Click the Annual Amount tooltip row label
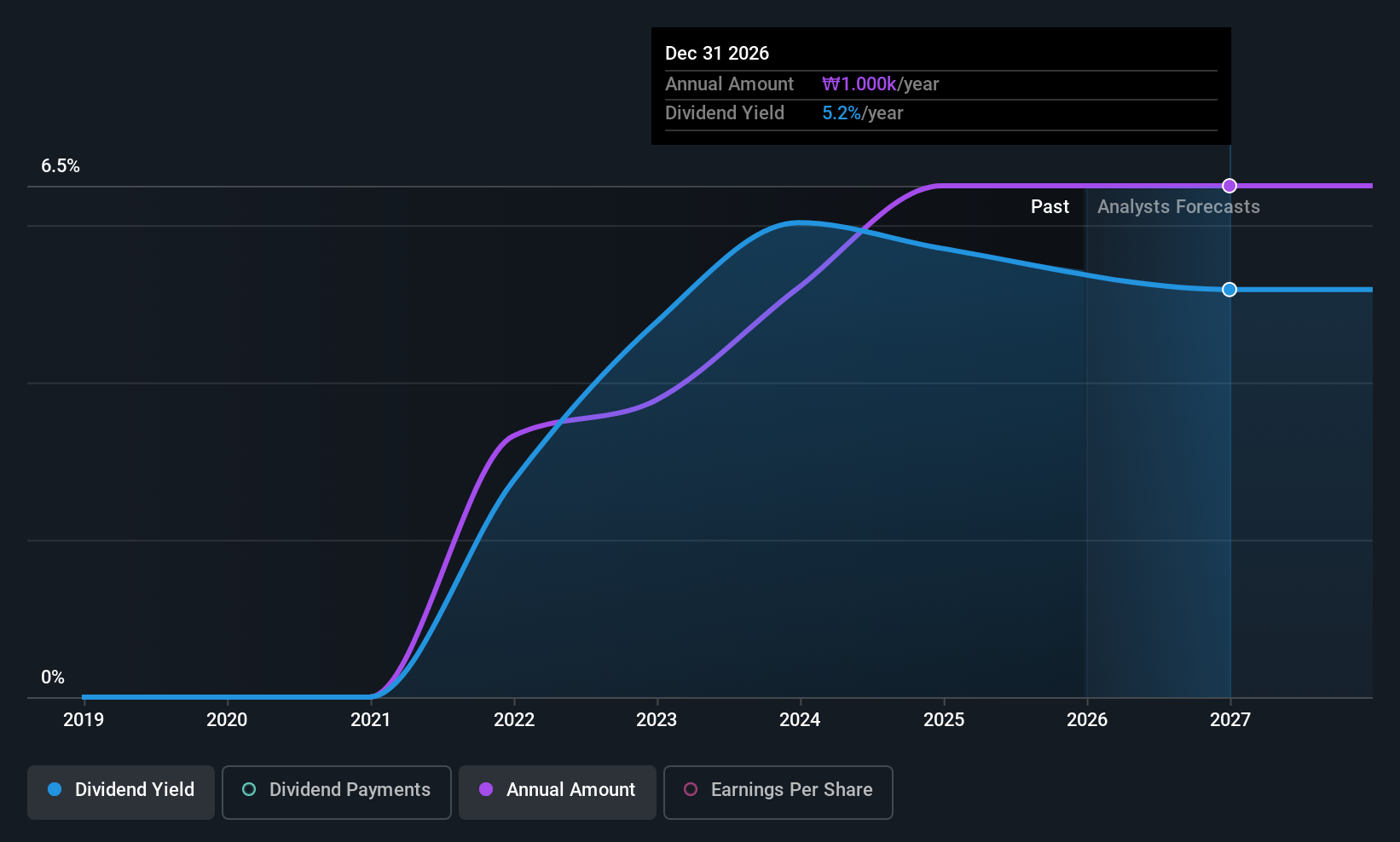The width and height of the screenshot is (1400, 842). (x=730, y=84)
